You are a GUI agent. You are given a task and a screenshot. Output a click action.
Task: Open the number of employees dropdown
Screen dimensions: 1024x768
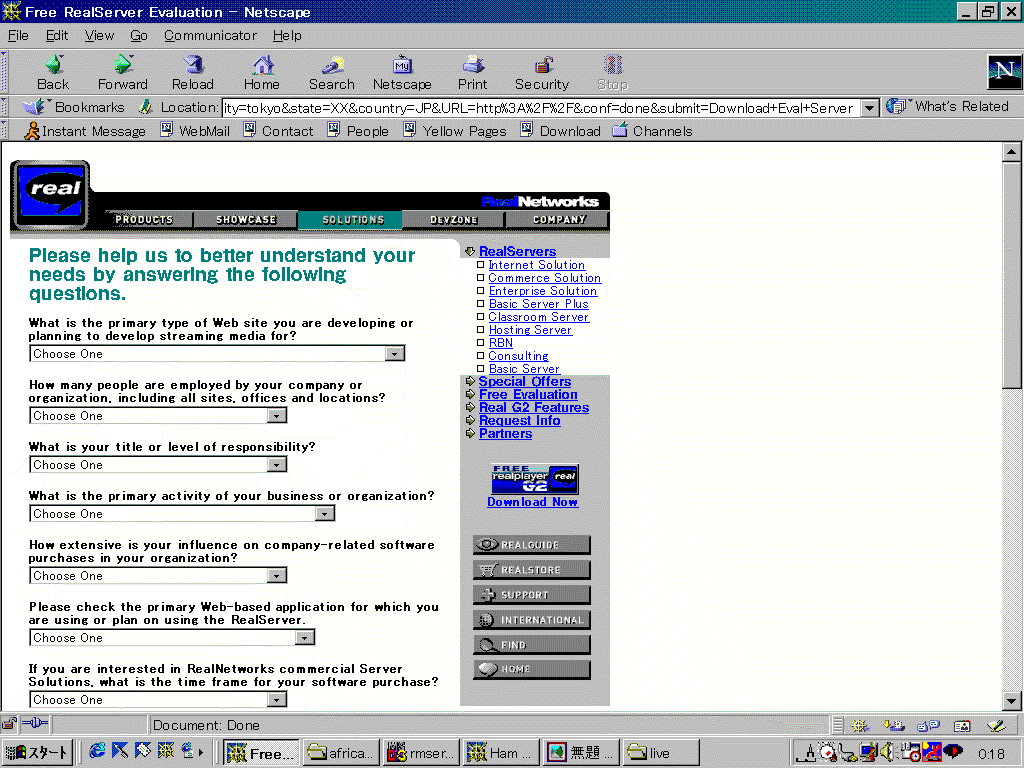pos(158,415)
